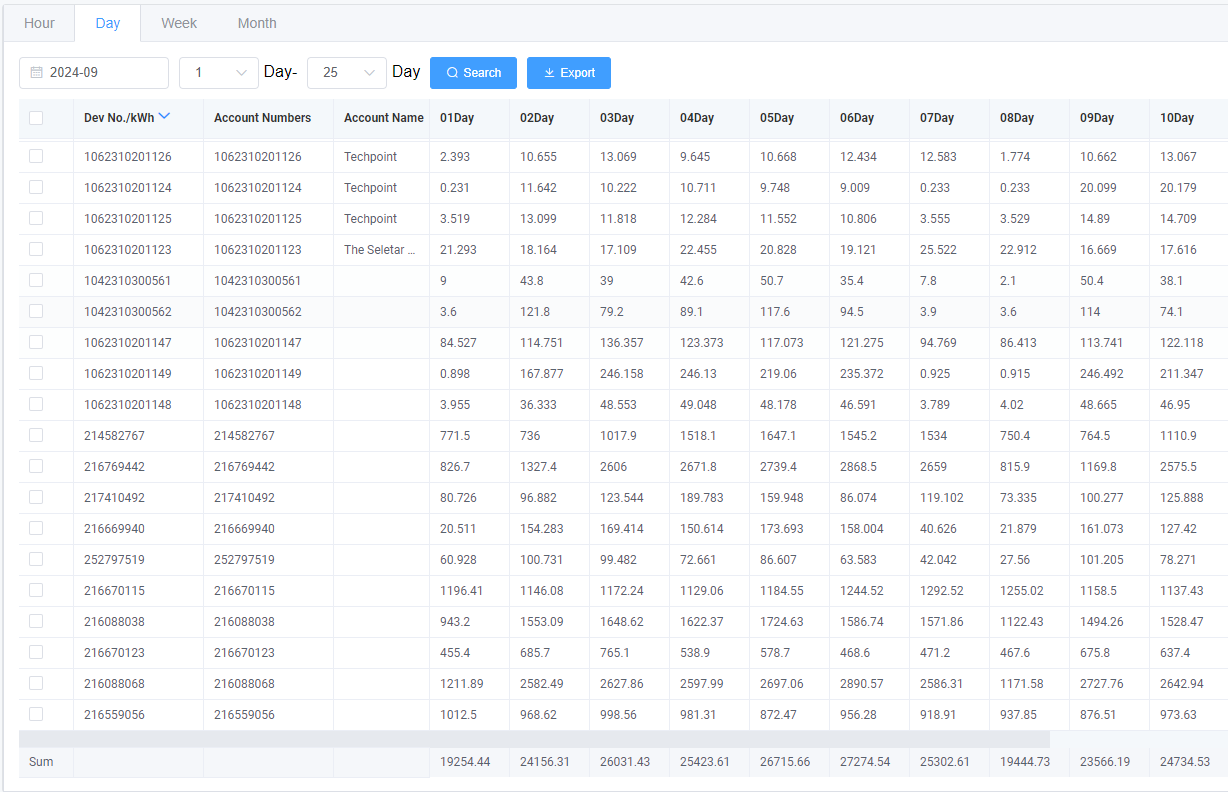The width and height of the screenshot is (1228, 792).
Task: Click the Export button
Action: click(x=569, y=73)
